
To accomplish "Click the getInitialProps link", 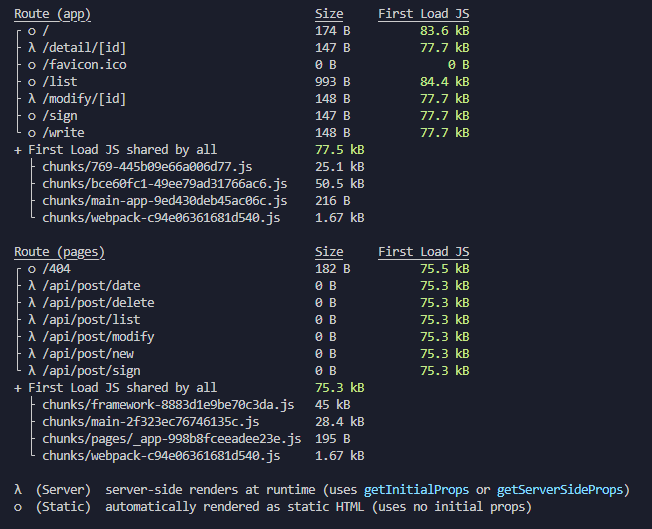I will (416, 490).
